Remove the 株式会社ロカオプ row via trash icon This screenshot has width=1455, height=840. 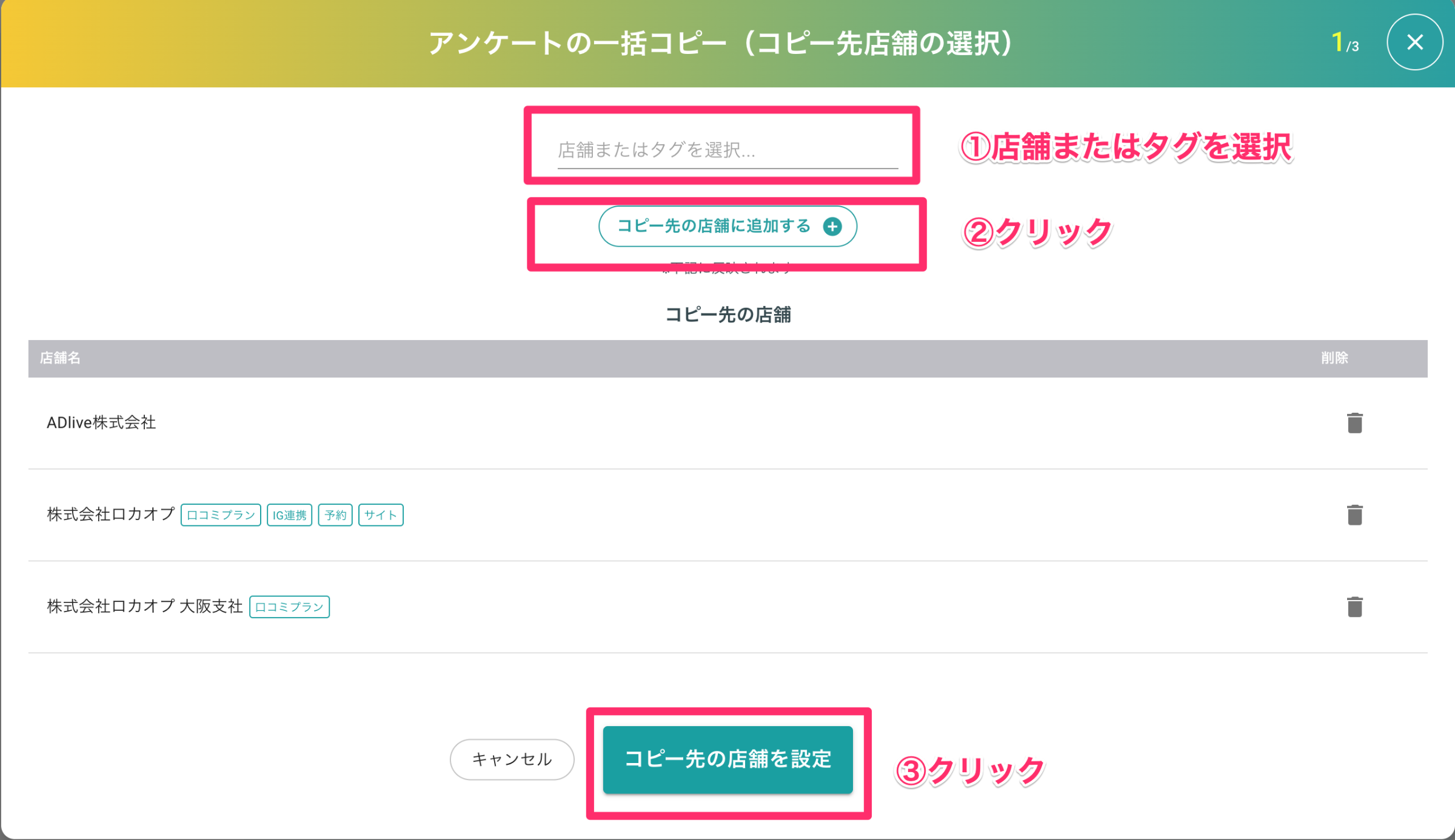click(1354, 515)
